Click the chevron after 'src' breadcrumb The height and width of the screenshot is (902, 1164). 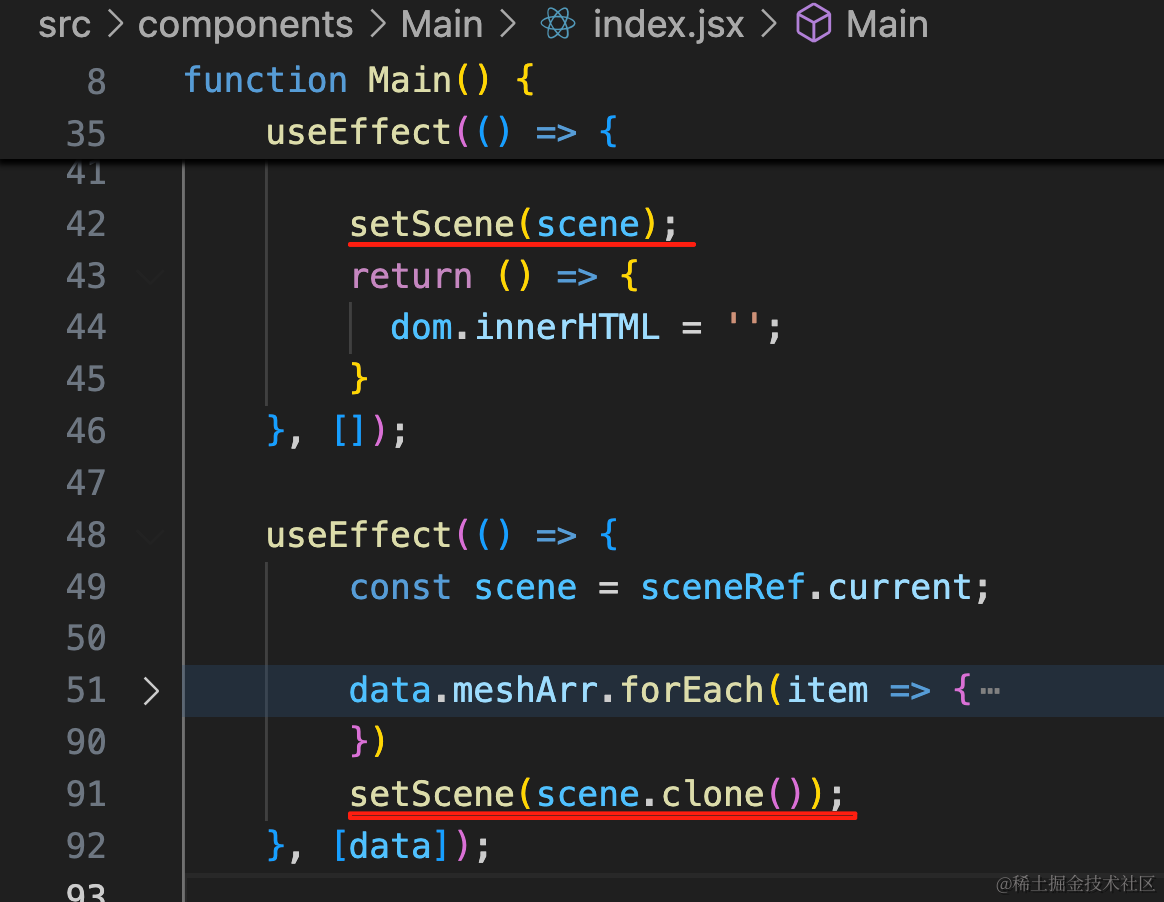[x=115, y=24]
